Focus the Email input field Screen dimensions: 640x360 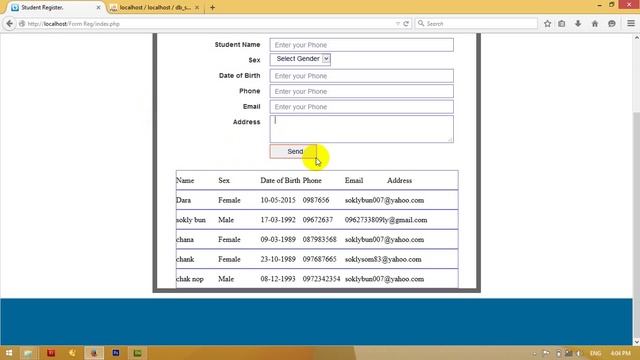361,107
